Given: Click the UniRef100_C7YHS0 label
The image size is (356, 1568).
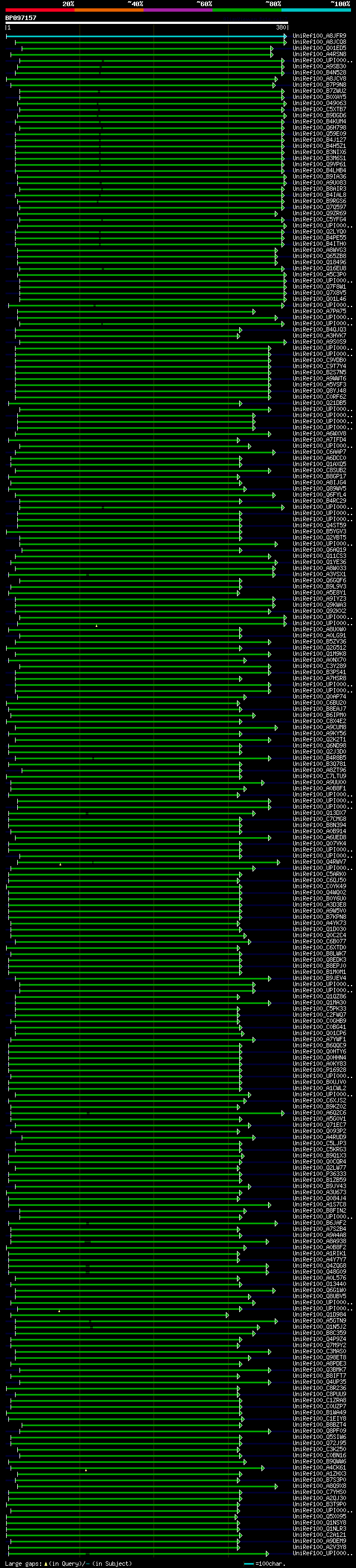Looking at the screenshot, I should (x=319, y=1492).
